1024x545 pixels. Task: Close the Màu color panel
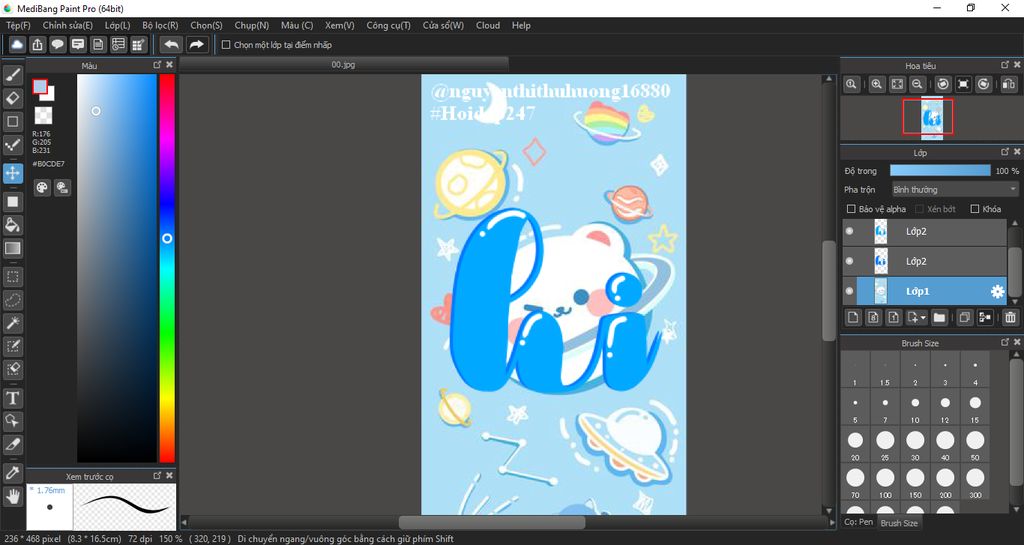(x=170, y=65)
